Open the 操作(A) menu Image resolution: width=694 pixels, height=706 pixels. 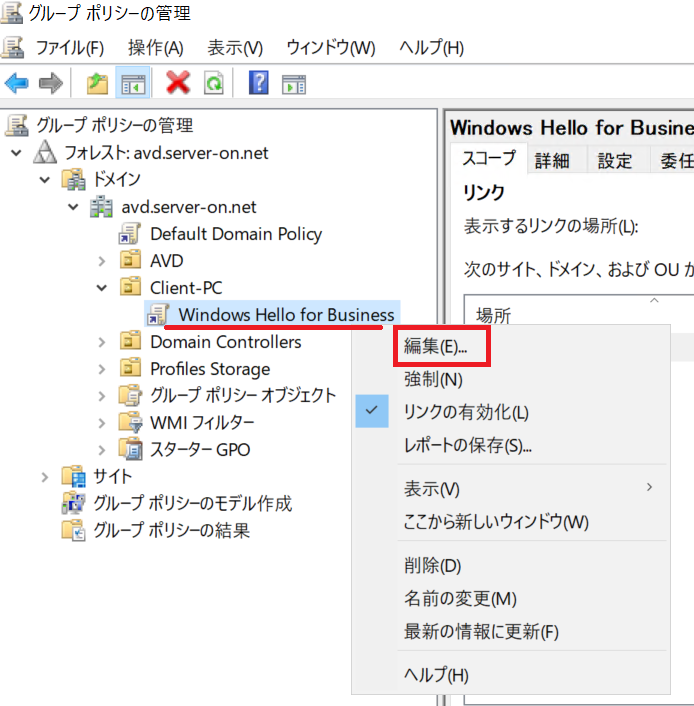(x=155, y=48)
